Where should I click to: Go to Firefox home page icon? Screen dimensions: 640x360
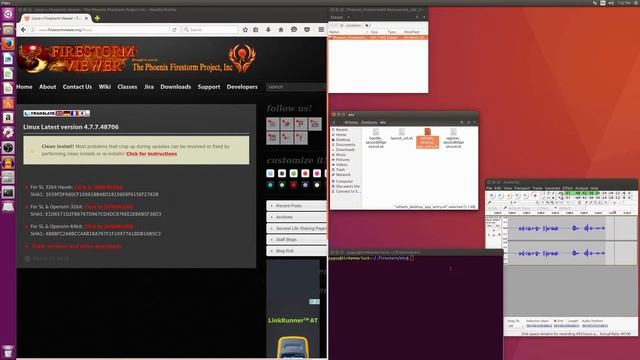tap(281, 29)
